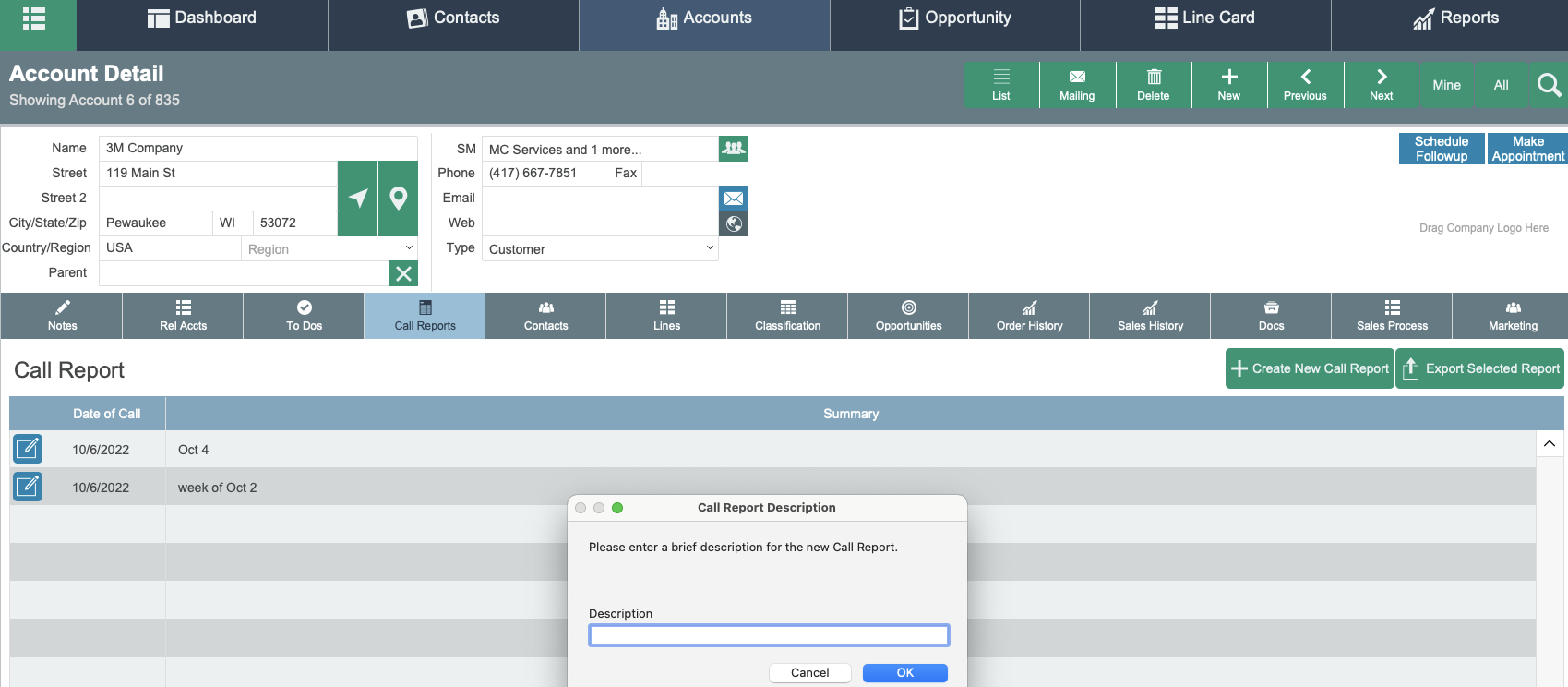Click Make Appointment button
This screenshot has width=1568, height=687.
1527,149
